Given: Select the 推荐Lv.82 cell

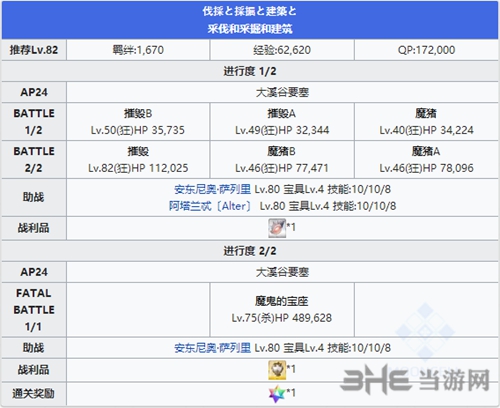Looking at the screenshot, I should pyautogui.click(x=34, y=50).
